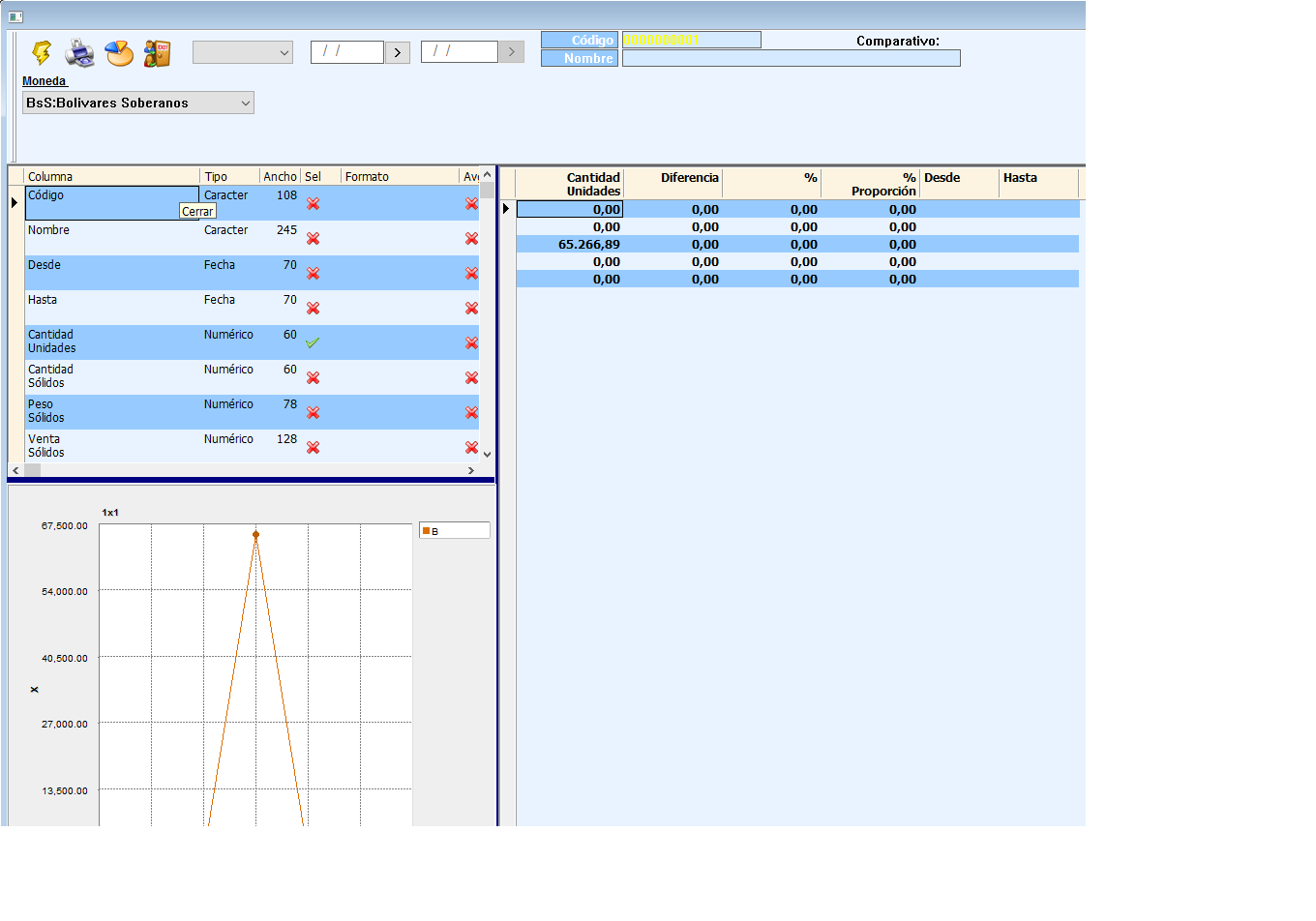This screenshot has height=921, width=1316.
Task: Toggle Sel mark for Peso Sólidos row
Action: click(313, 412)
